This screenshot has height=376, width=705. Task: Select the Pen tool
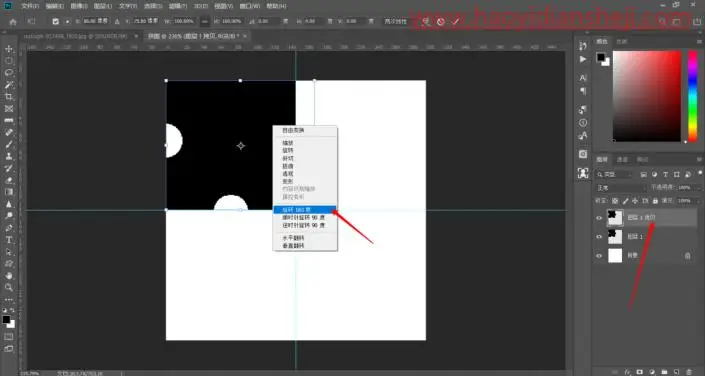(9, 228)
